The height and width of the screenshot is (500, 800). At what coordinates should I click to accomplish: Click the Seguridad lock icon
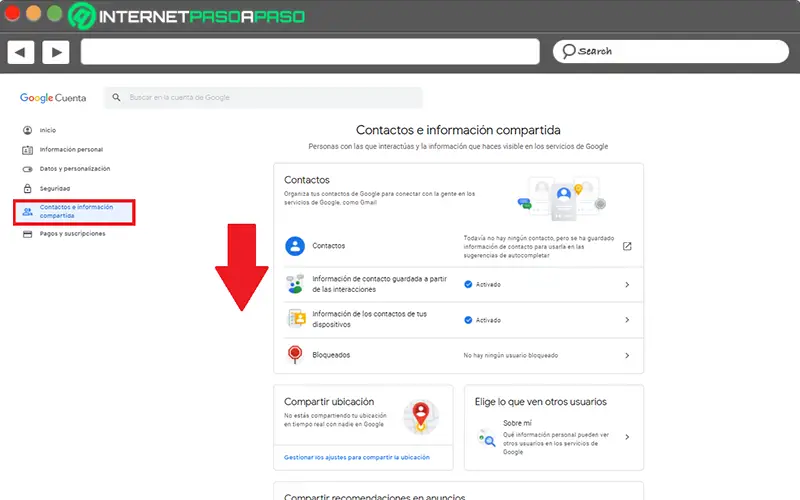27,188
